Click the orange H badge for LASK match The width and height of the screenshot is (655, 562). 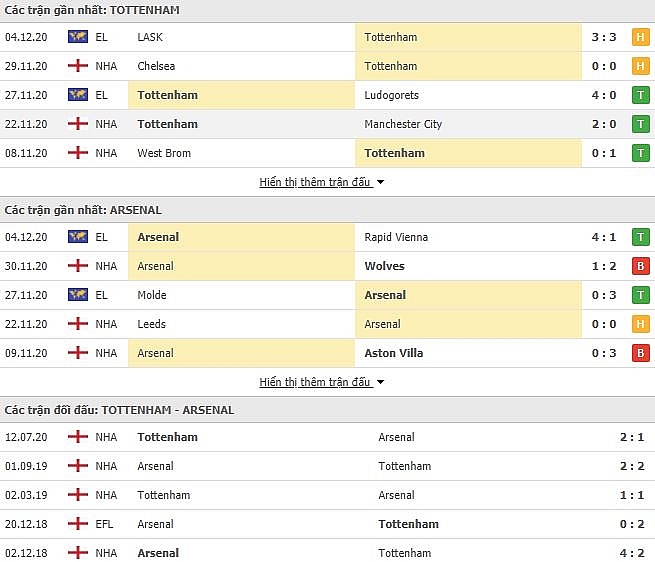640,37
